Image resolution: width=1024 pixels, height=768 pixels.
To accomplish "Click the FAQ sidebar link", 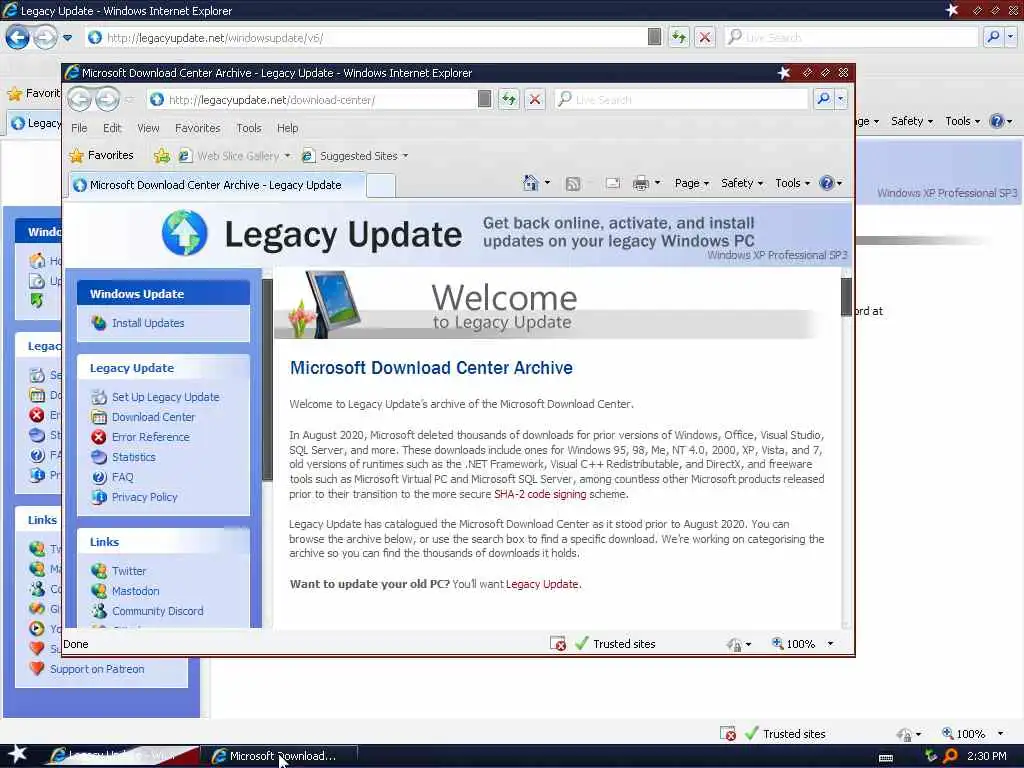I will [x=122, y=477].
